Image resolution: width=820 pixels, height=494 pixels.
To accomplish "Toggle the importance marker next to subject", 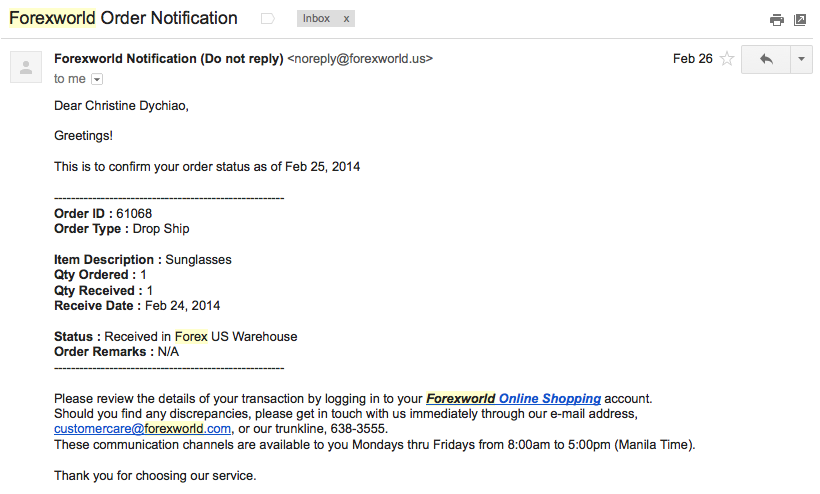I will [268, 19].
